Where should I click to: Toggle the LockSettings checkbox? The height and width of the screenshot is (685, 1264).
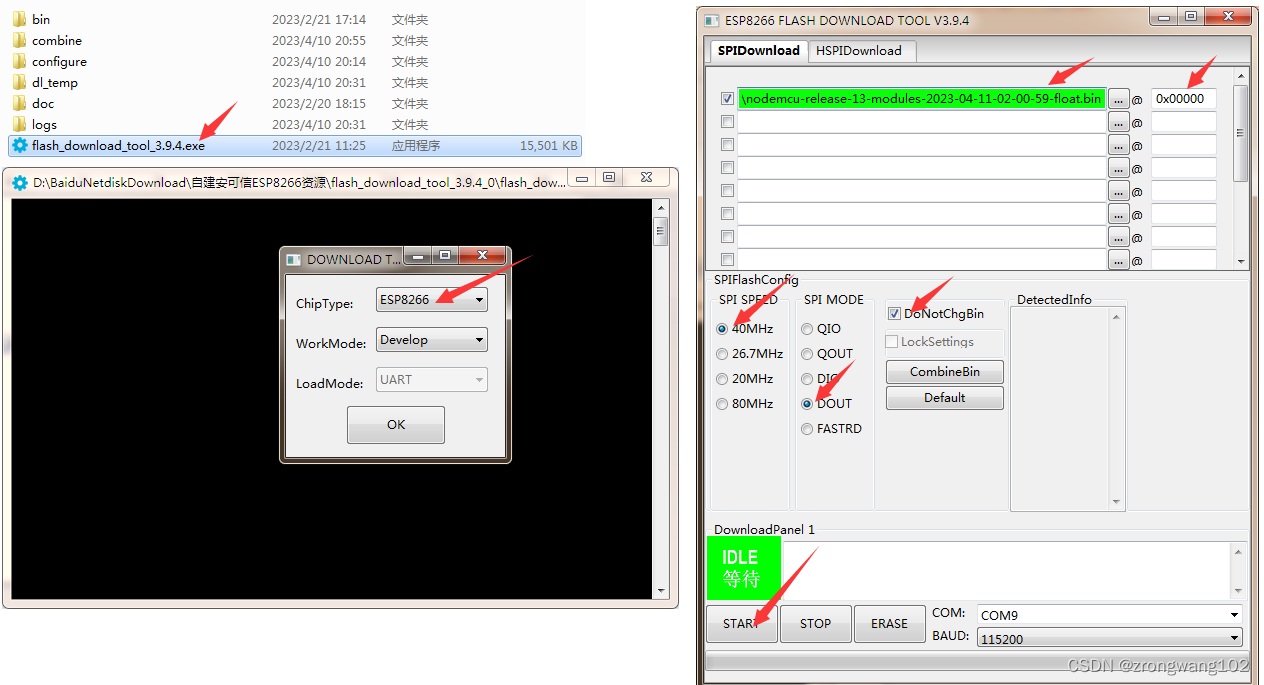[892, 342]
